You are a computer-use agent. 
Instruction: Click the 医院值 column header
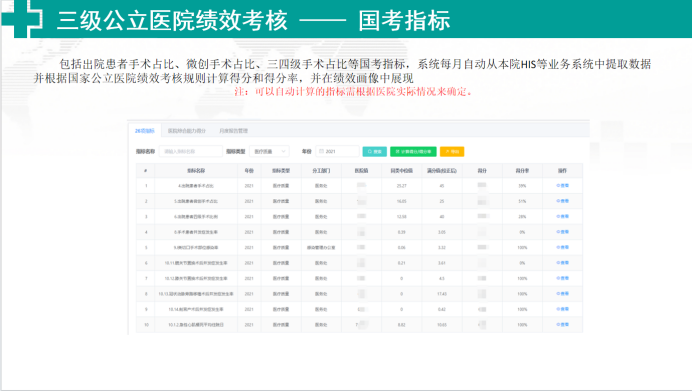(361, 171)
